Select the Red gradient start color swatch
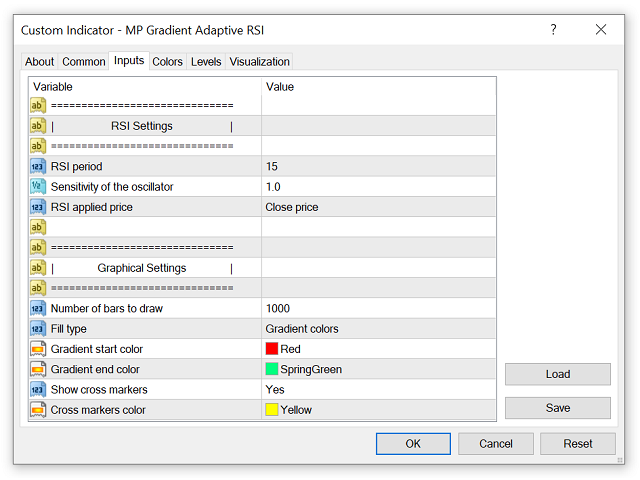640x480 pixels. pyautogui.click(x=271, y=349)
